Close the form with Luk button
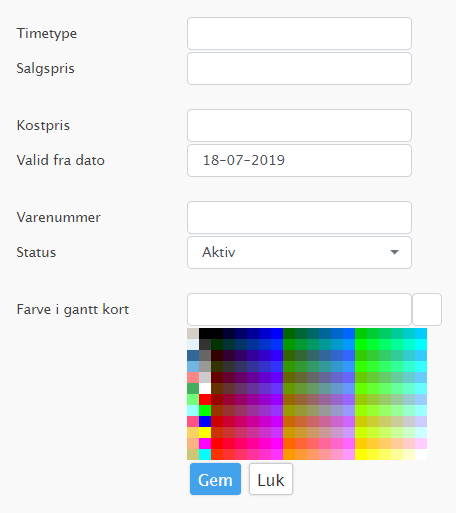Screen dimensions: 456x513 tap(271, 479)
